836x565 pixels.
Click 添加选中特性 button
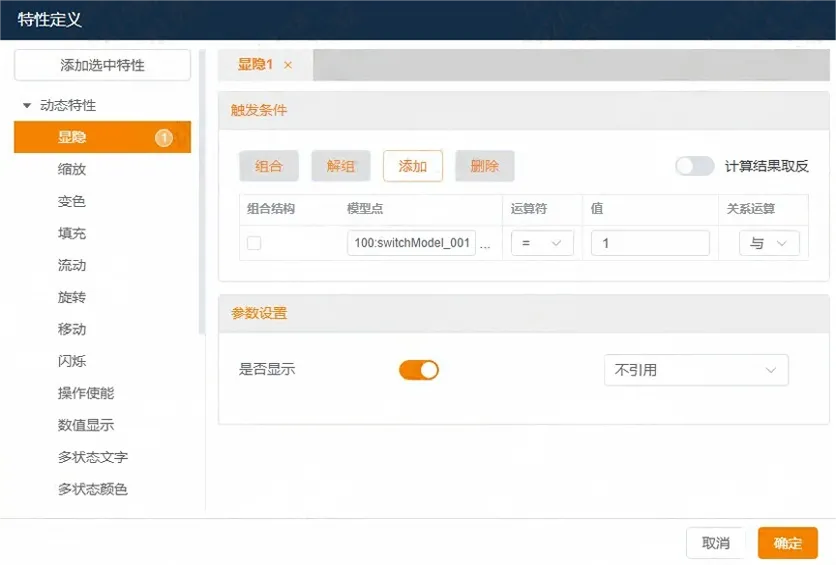pos(102,65)
